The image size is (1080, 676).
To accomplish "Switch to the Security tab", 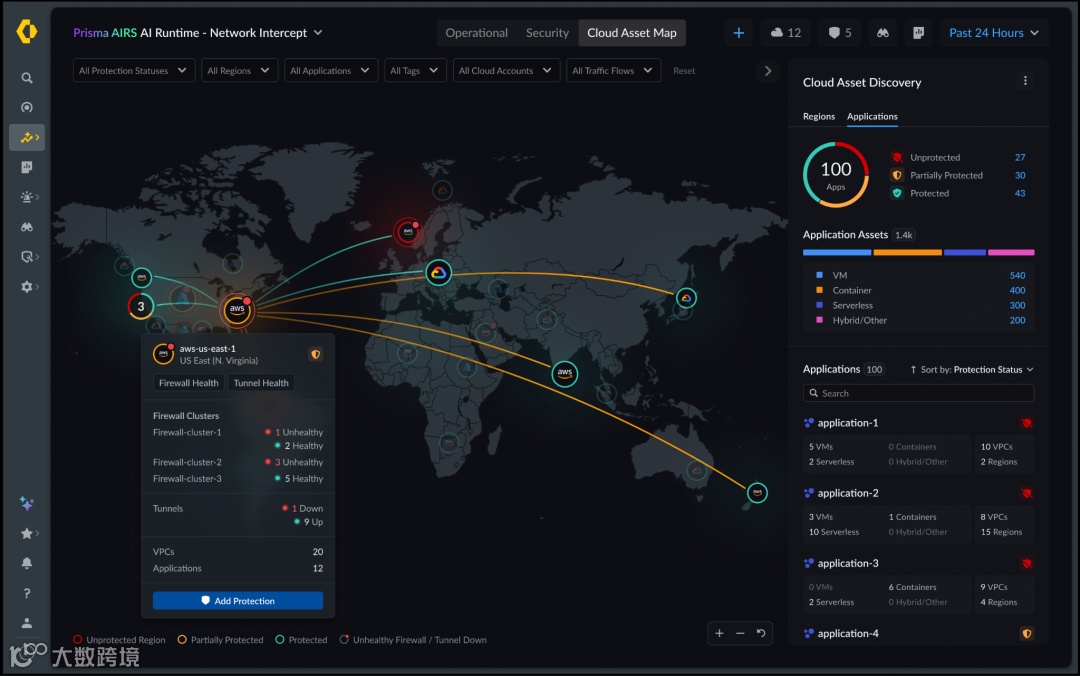I will coord(547,32).
